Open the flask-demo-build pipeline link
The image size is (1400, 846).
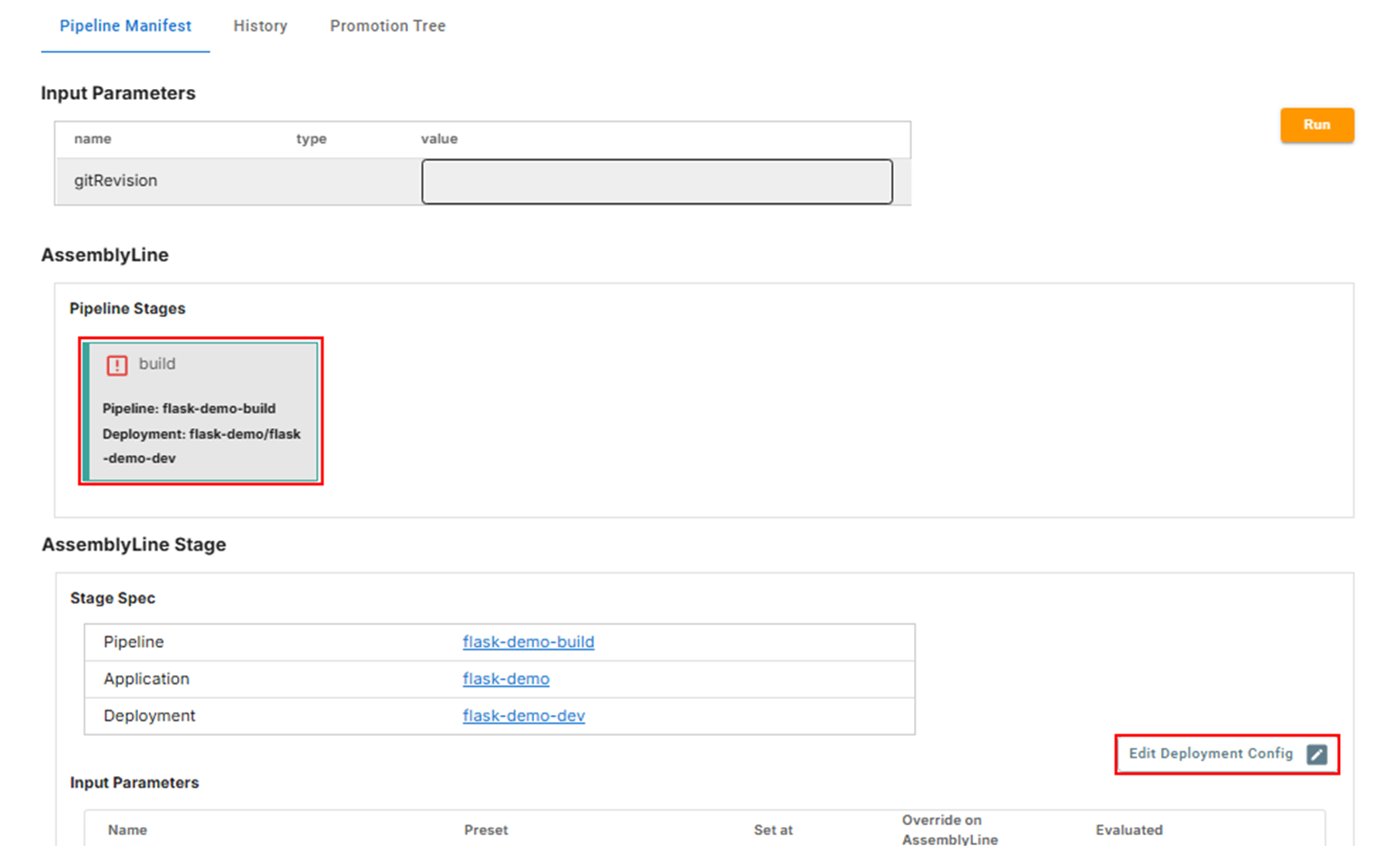click(528, 642)
